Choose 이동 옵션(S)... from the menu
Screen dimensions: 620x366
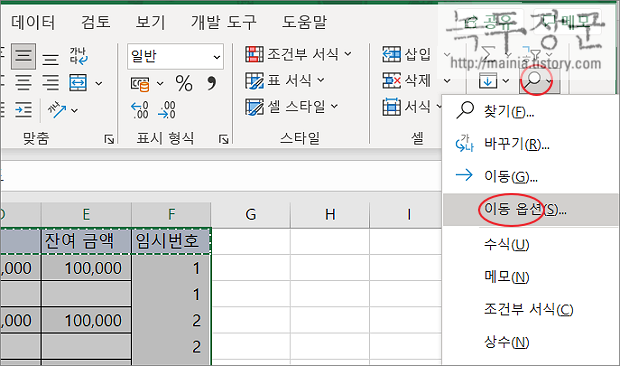point(530,209)
